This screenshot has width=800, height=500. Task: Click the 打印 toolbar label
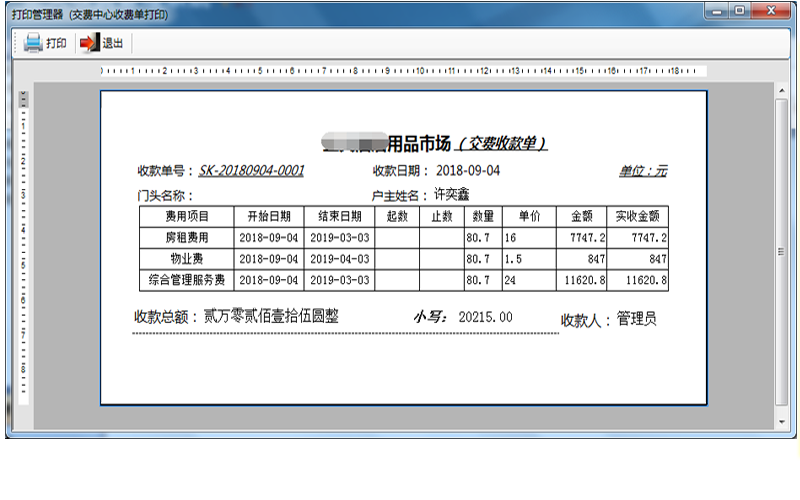tap(56, 44)
